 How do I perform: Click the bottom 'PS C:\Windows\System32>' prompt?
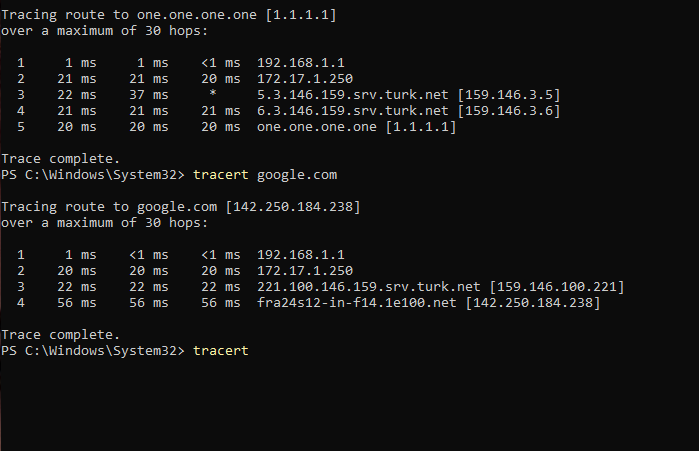point(93,351)
